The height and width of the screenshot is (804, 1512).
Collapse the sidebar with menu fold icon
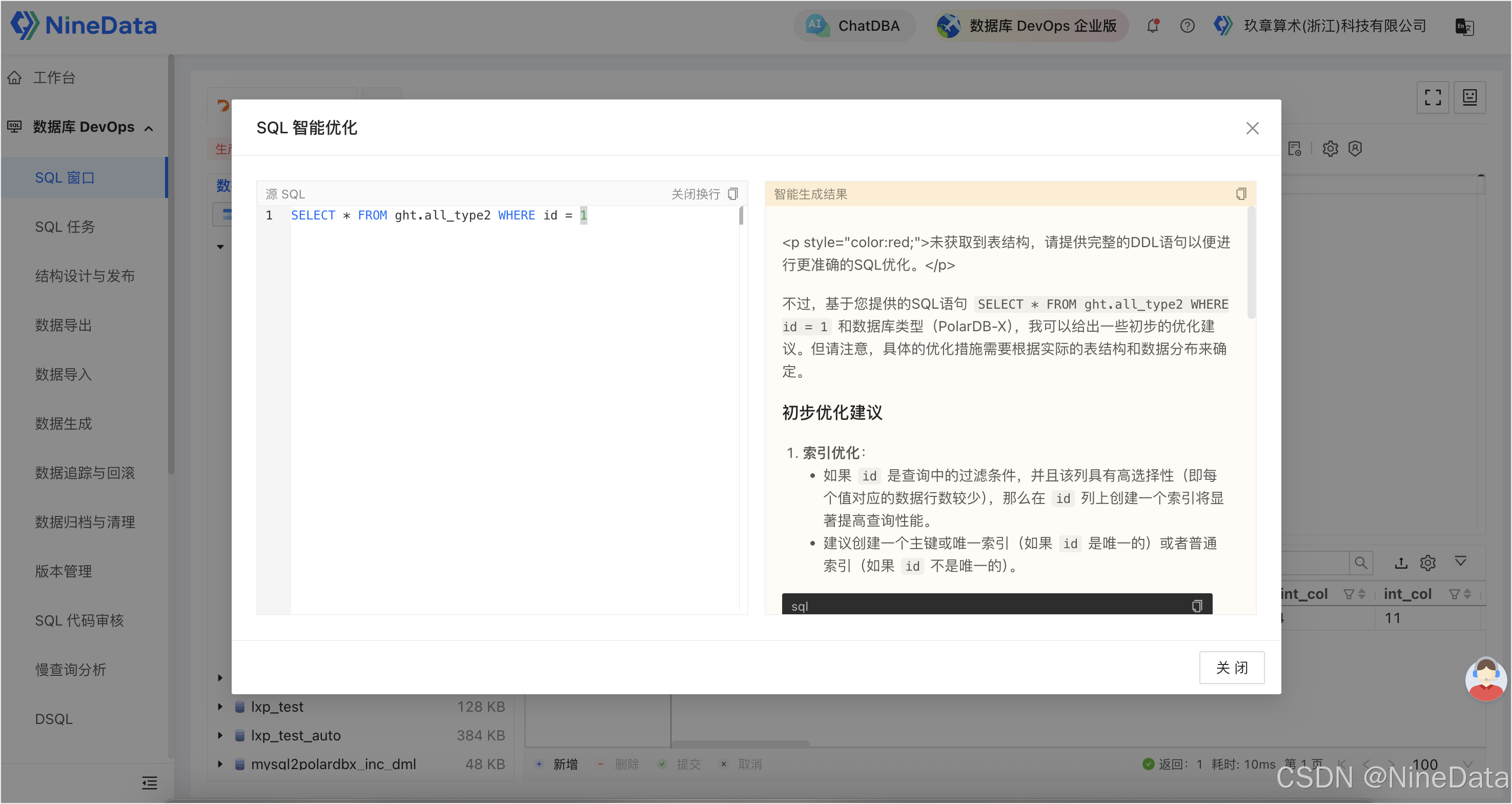(x=149, y=782)
